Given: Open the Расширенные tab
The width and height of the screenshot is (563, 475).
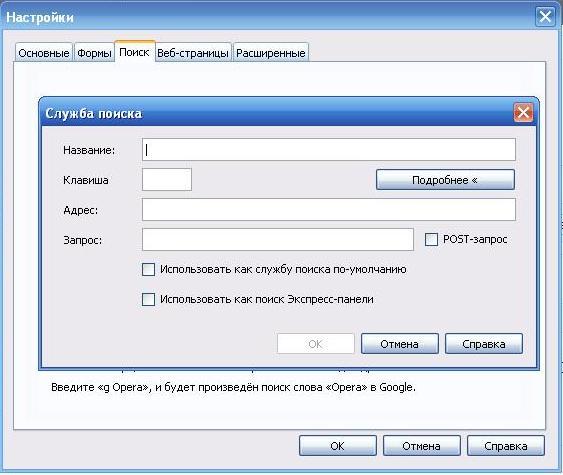Looking at the screenshot, I should click(271, 53).
